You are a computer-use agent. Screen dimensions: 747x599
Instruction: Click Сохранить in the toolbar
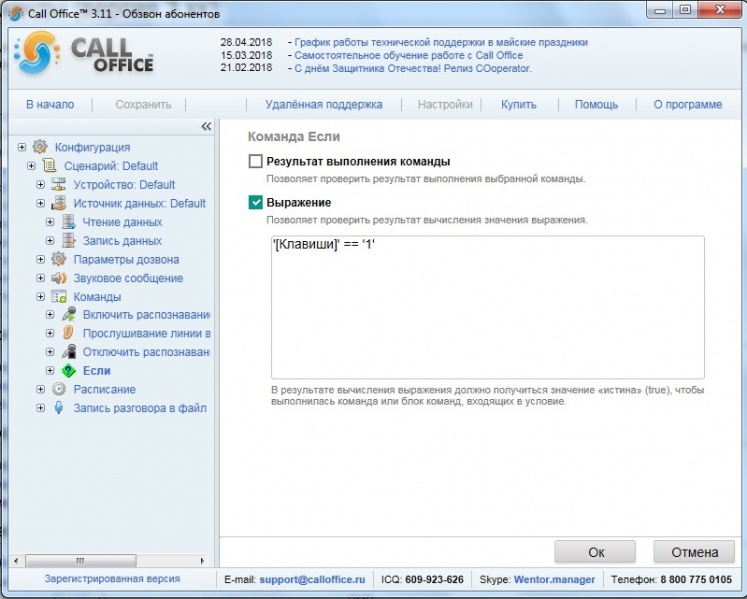click(143, 104)
